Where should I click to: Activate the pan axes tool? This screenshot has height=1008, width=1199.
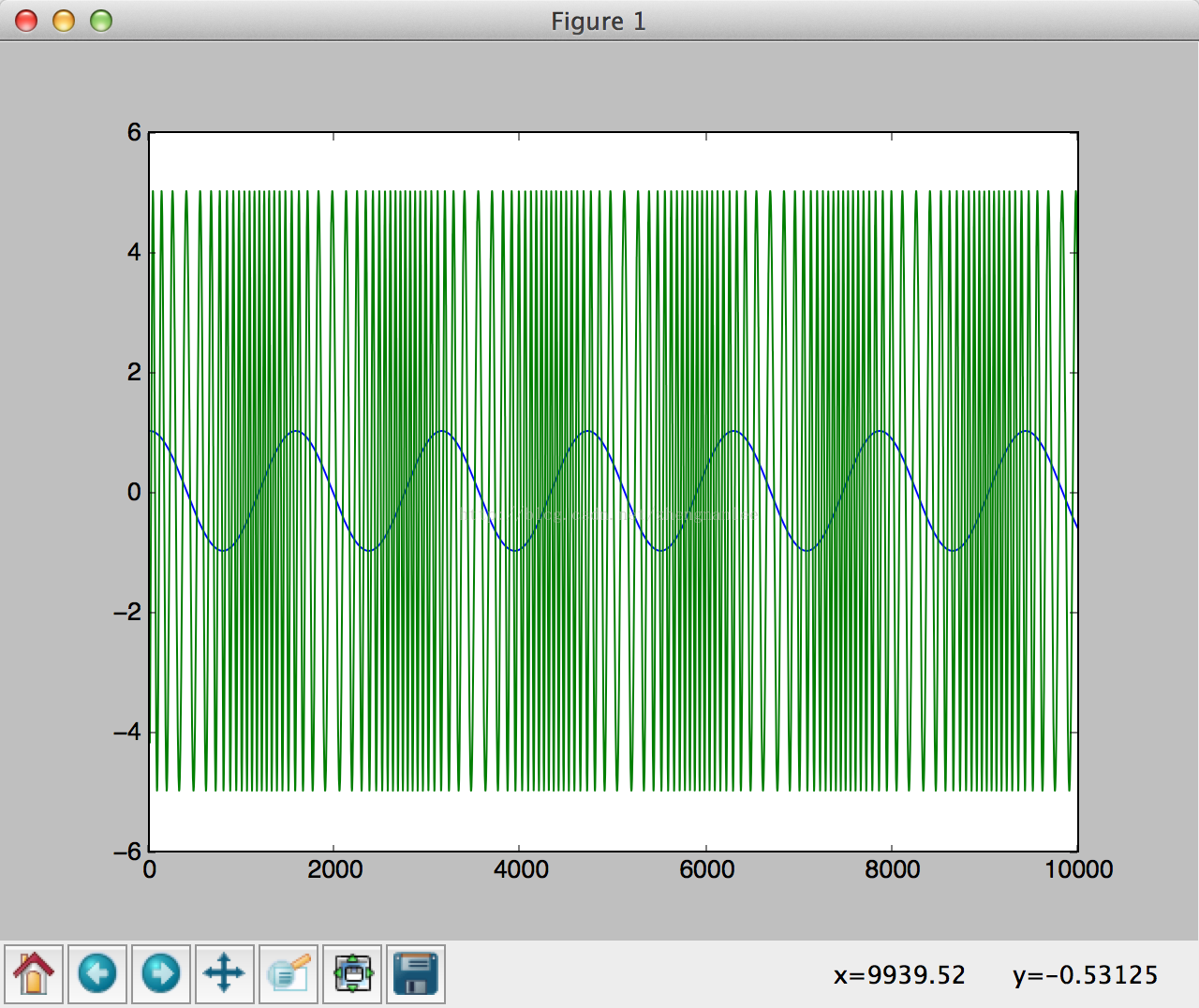click(225, 974)
